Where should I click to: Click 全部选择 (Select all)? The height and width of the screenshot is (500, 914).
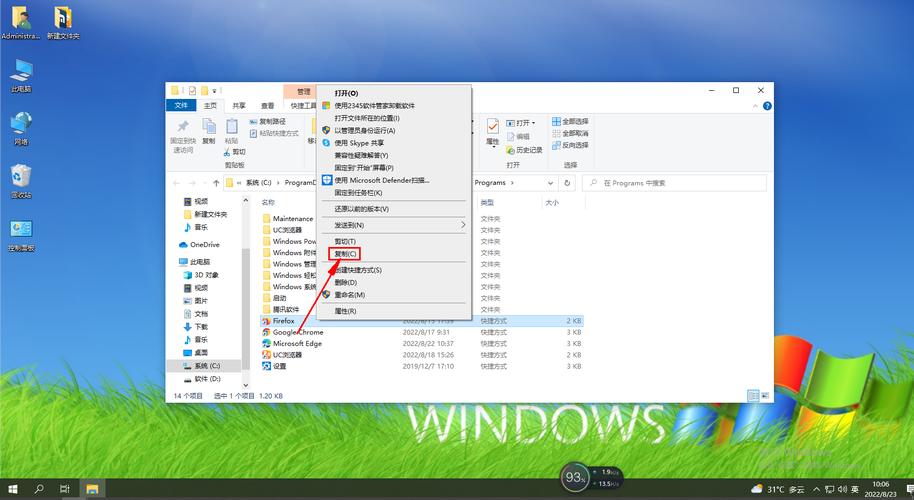pos(570,121)
